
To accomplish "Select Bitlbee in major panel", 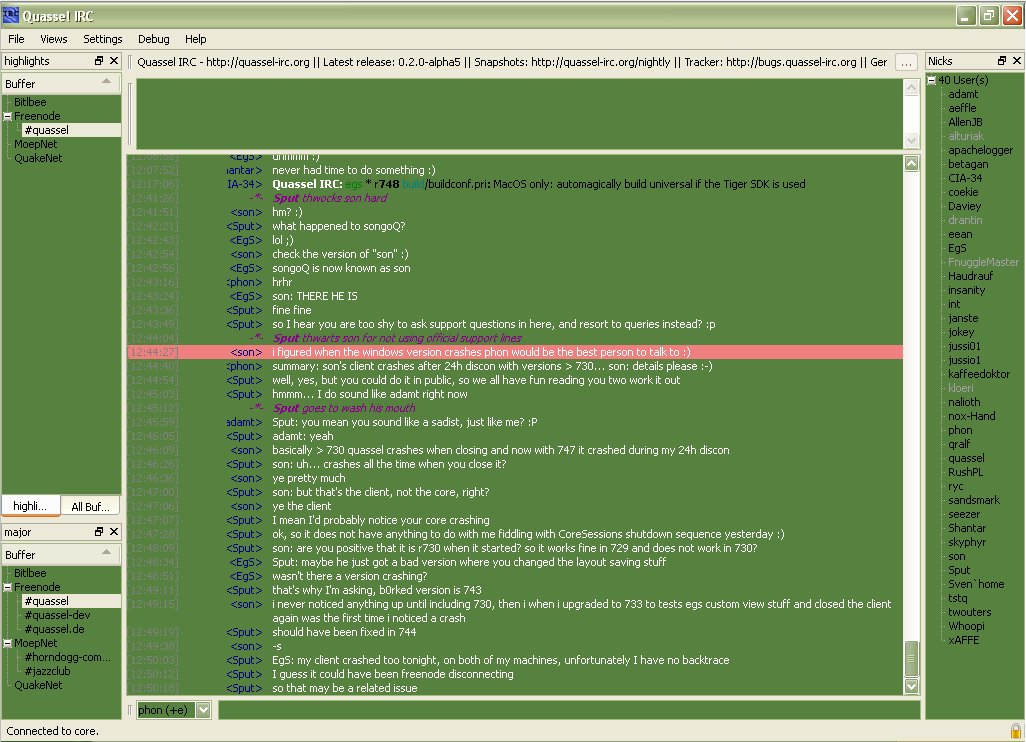I will [x=30, y=573].
